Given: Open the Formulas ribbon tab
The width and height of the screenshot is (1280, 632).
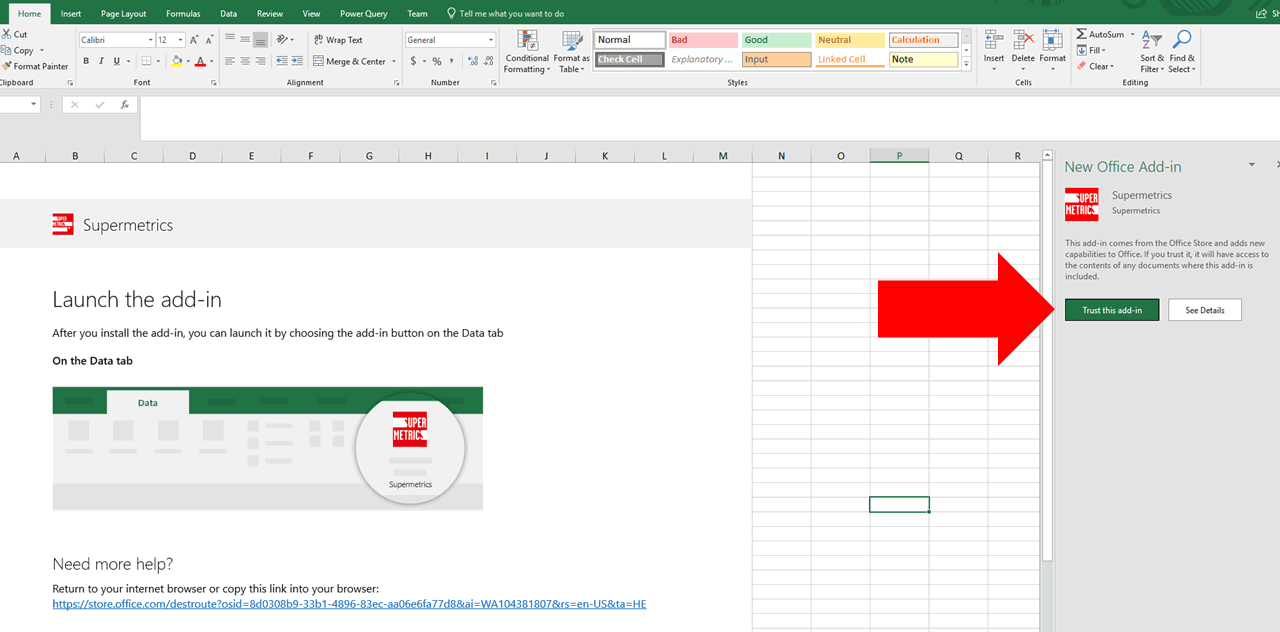Looking at the screenshot, I should coord(182,13).
